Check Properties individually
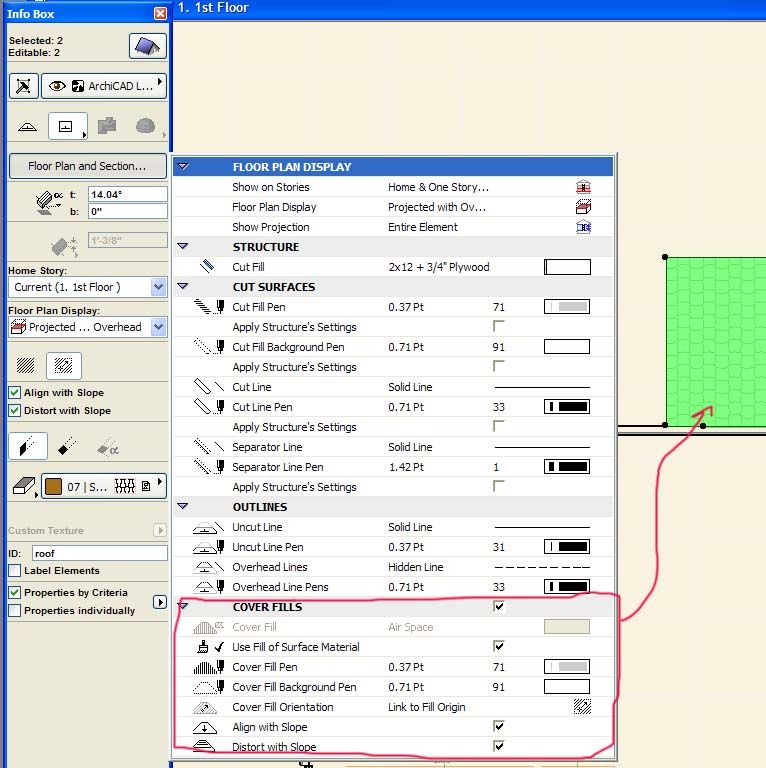Viewport: 766px width, 768px height. point(15,610)
